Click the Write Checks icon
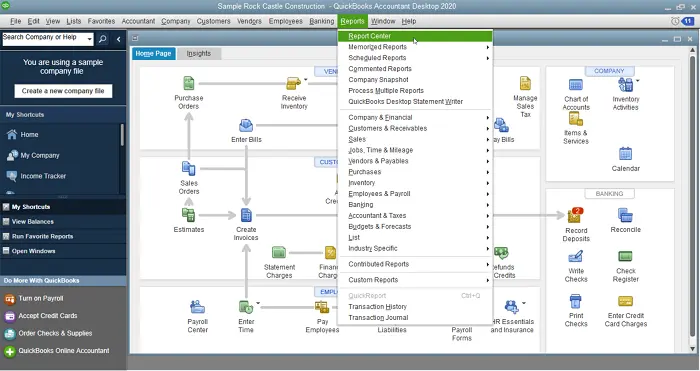The height and width of the screenshot is (371, 700). click(x=575, y=257)
